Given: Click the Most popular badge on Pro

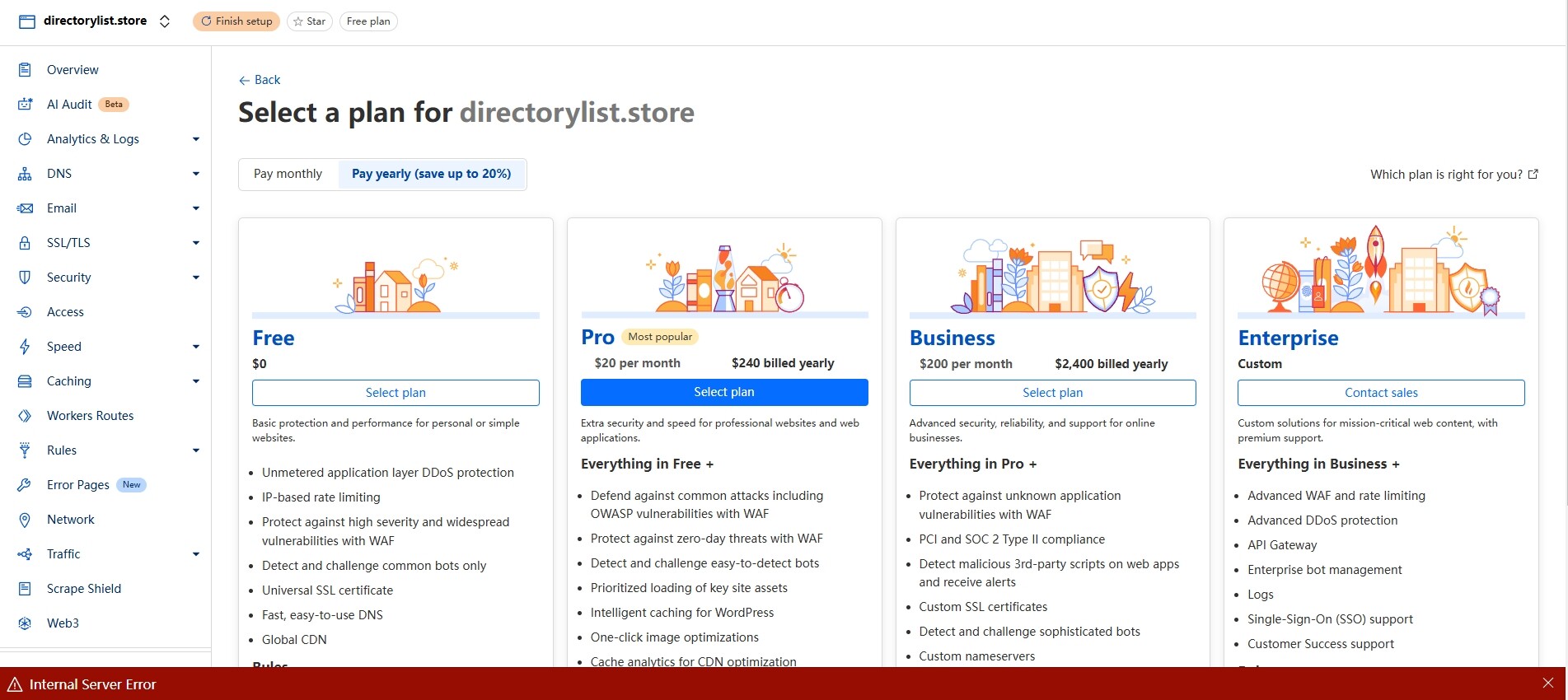Looking at the screenshot, I should [x=660, y=337].
